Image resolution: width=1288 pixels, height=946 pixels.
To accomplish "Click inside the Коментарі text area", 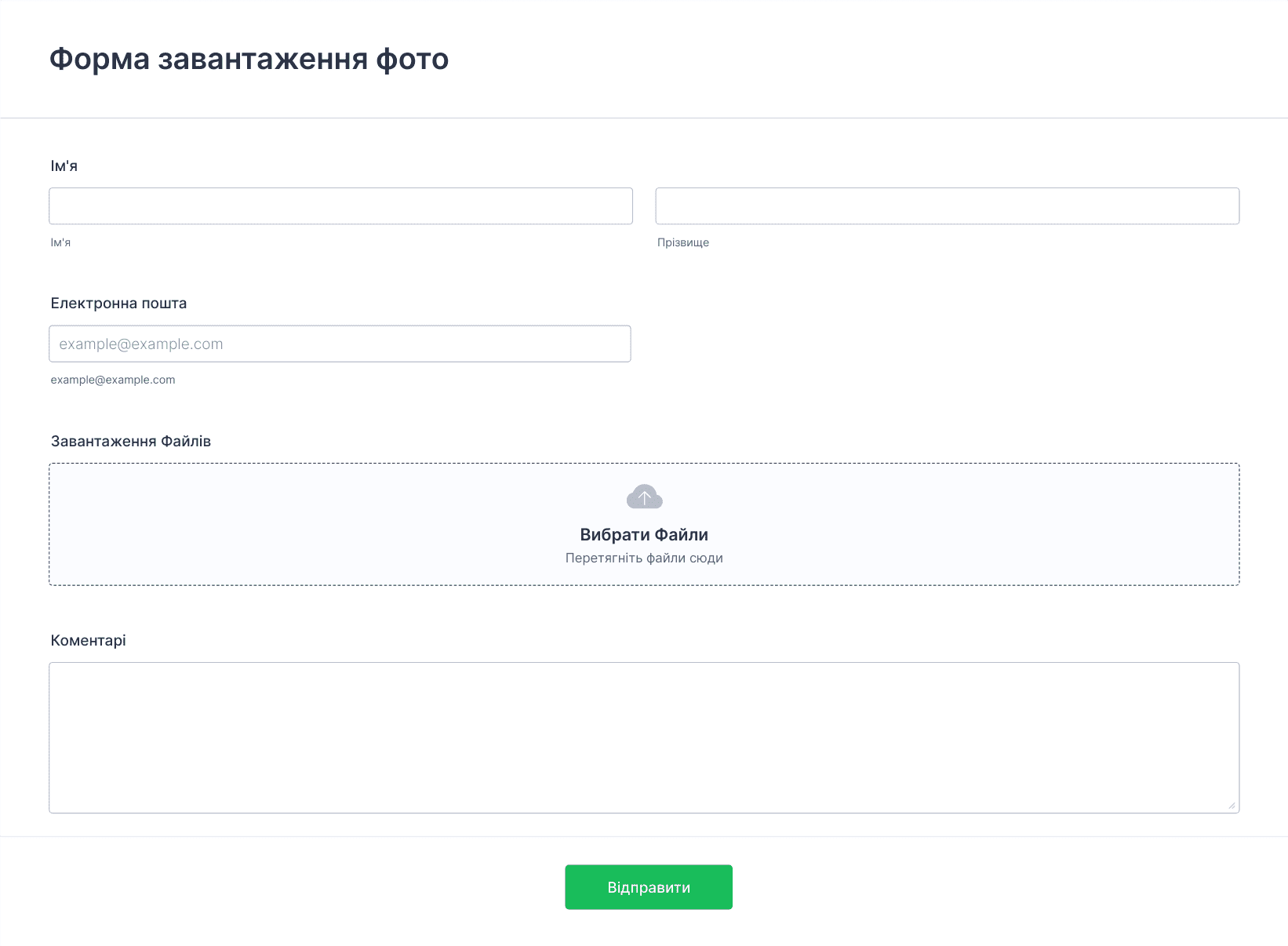I will [x=643, y=737].
